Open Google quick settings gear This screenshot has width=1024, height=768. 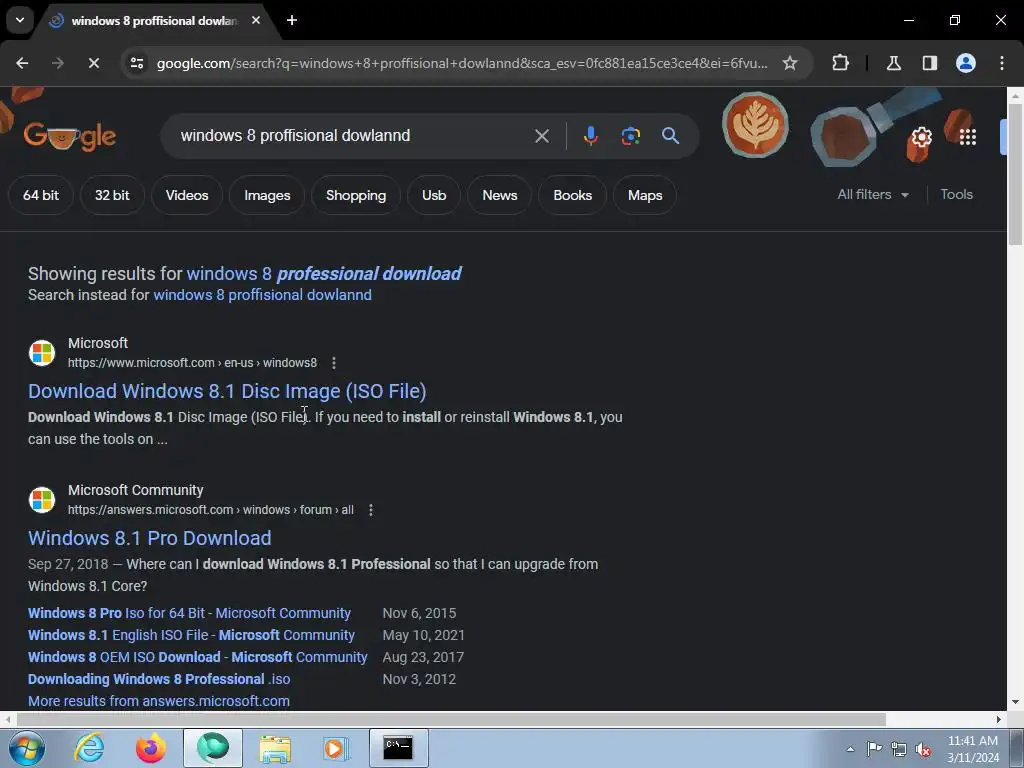click(x=921, y=137)
